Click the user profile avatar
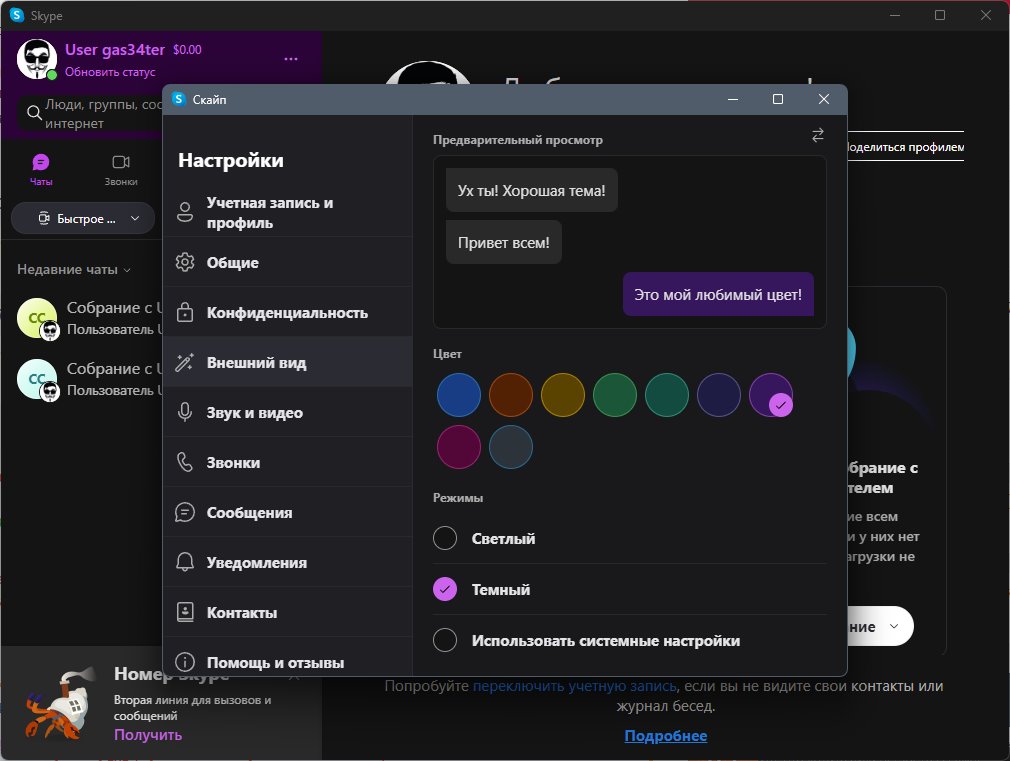This screenshot has width=1010, height=761. pyautogui.click(x=37, y=59)
